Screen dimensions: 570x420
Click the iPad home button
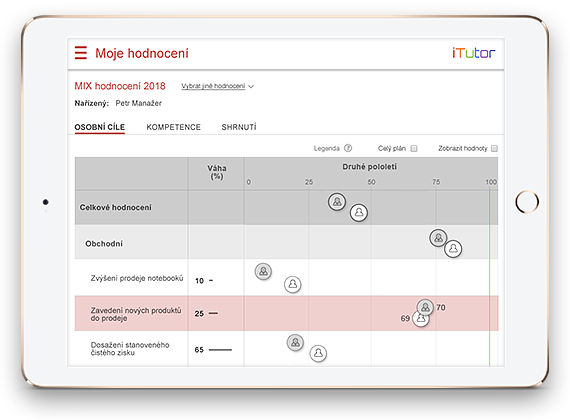coord(527,201)
